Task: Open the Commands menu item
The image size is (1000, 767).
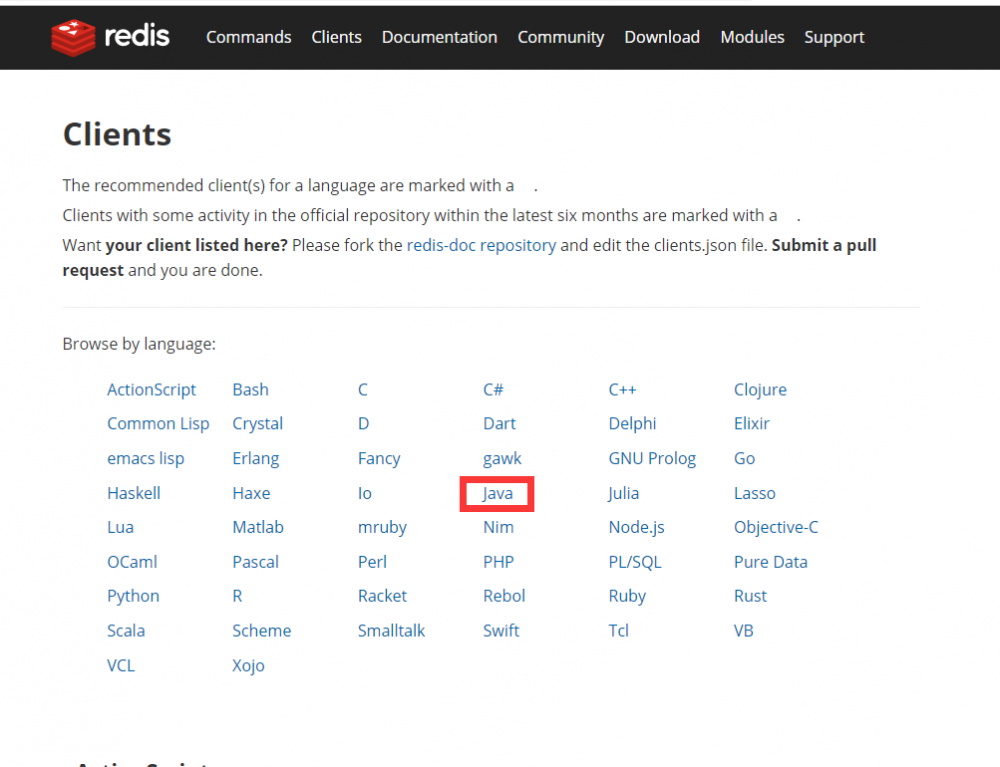Action: click(249, 38)
